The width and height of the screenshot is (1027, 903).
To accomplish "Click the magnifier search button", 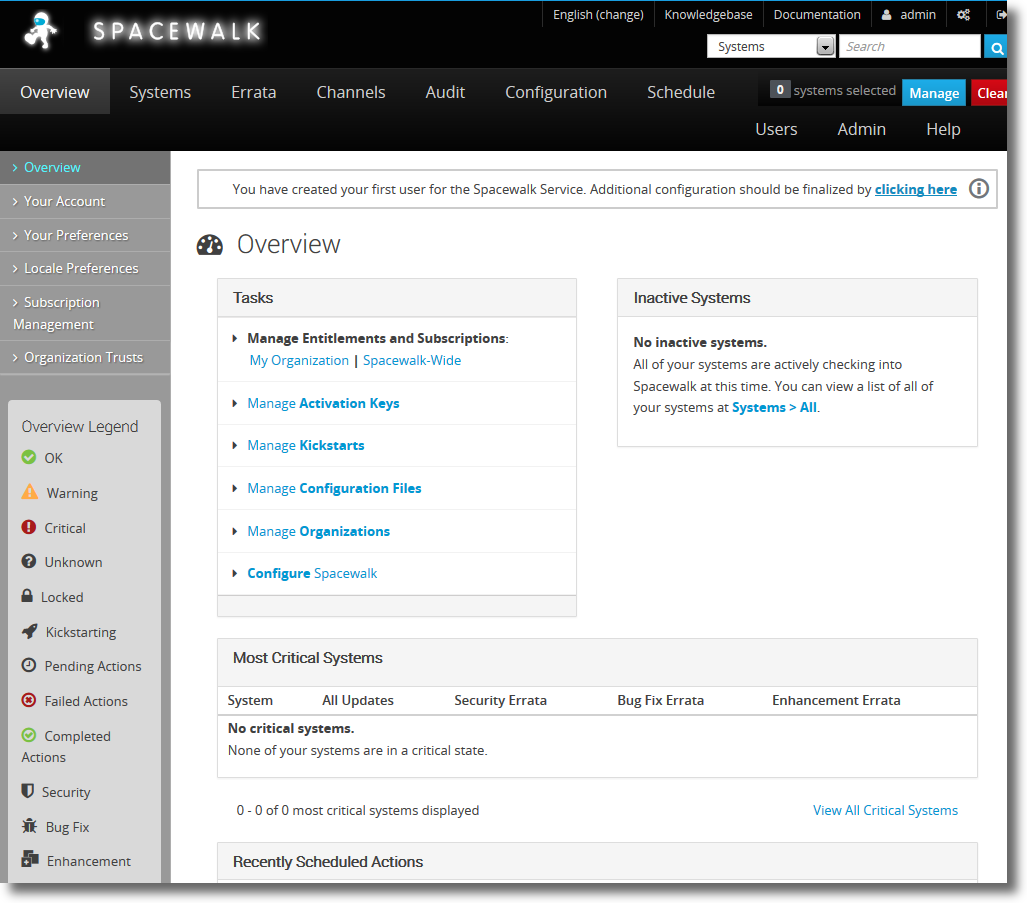I will (996, 47).
